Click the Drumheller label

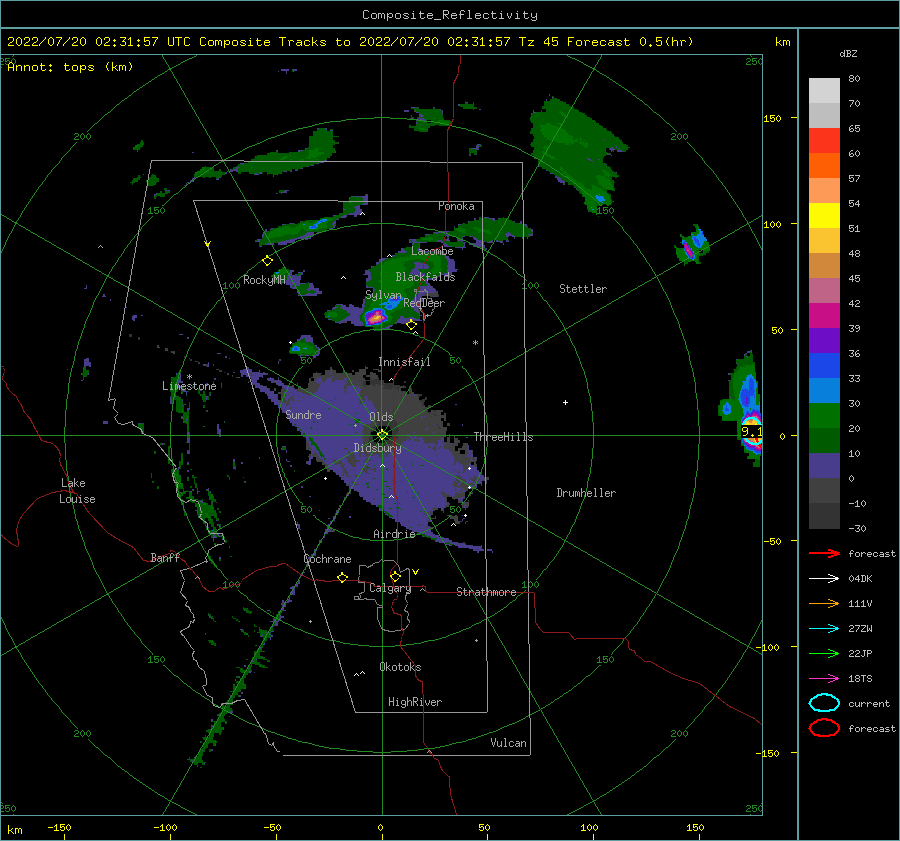586,493
